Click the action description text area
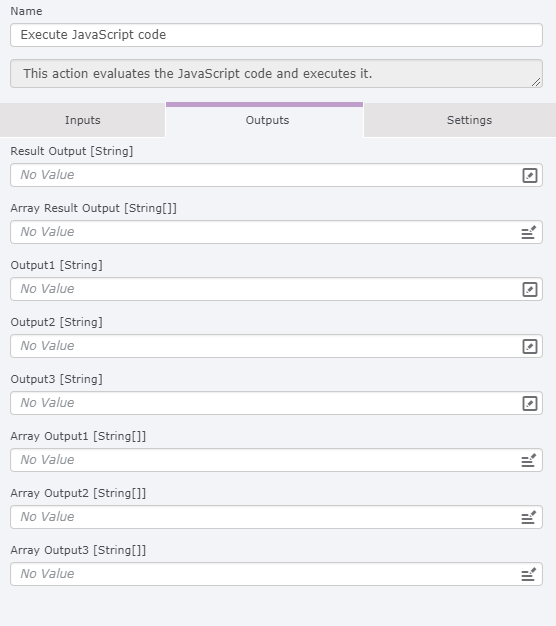The image size is (556, 626). (276, 73)
